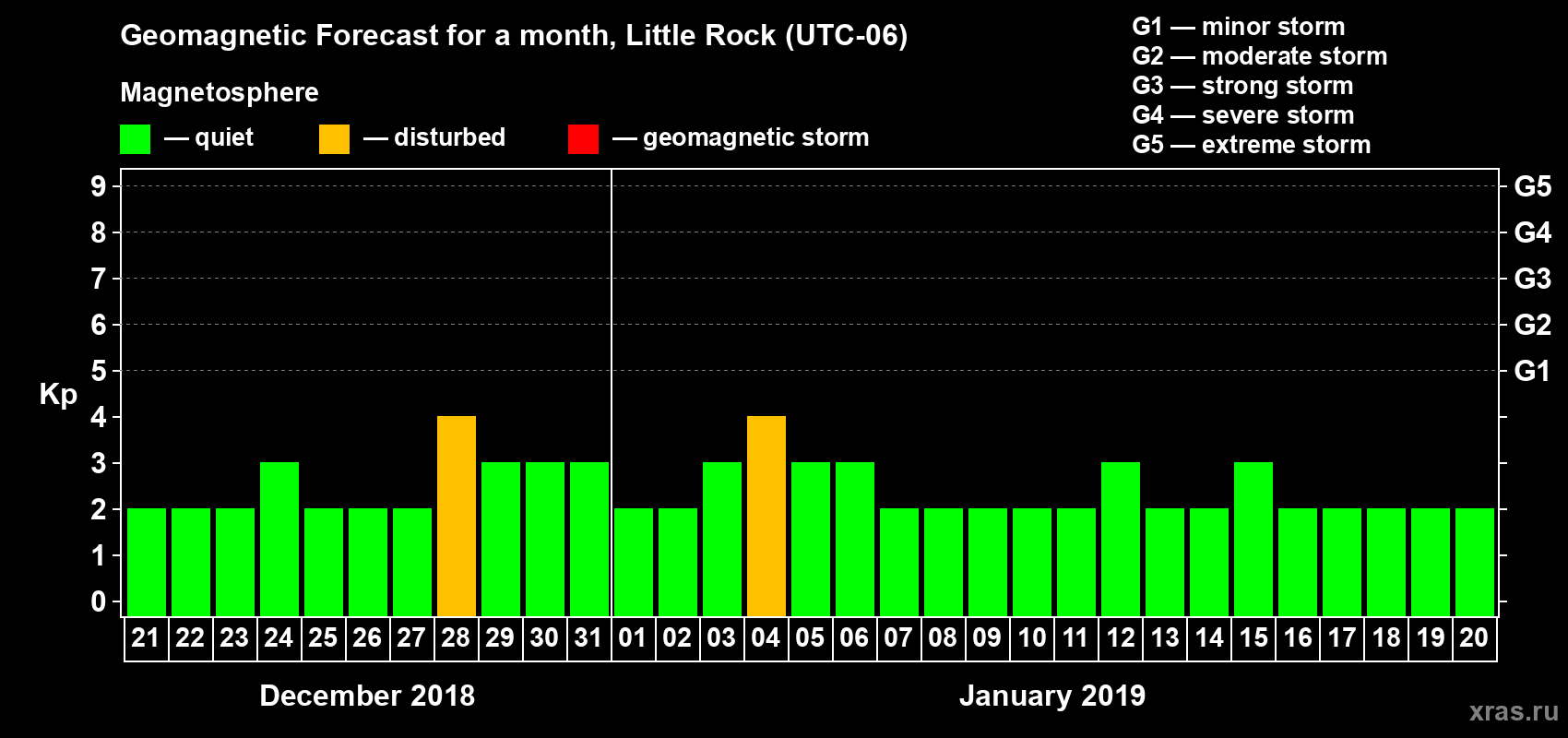This screenshot has width=1568, height=738.
Task: Click the G1 storm level axis label
Action: click(1533, 371)
